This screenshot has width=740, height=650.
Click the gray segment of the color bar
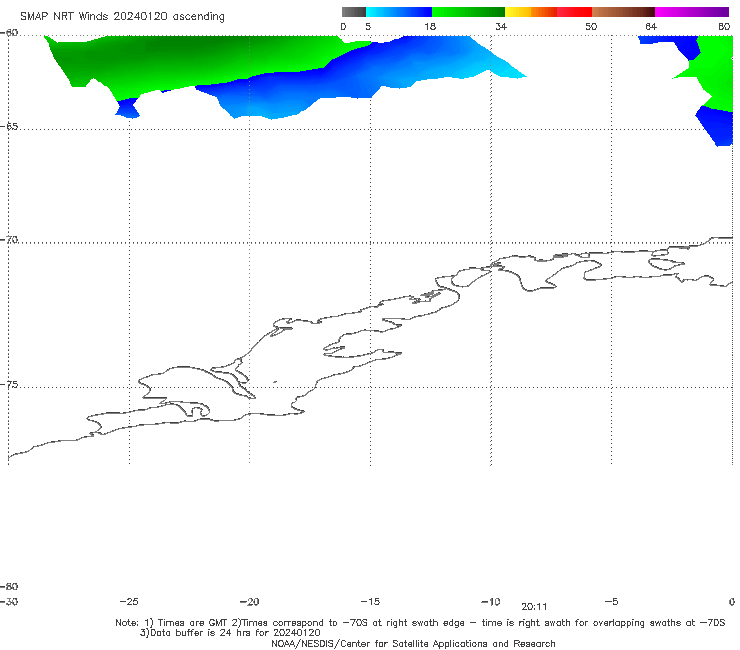click(x=354, y=12)
